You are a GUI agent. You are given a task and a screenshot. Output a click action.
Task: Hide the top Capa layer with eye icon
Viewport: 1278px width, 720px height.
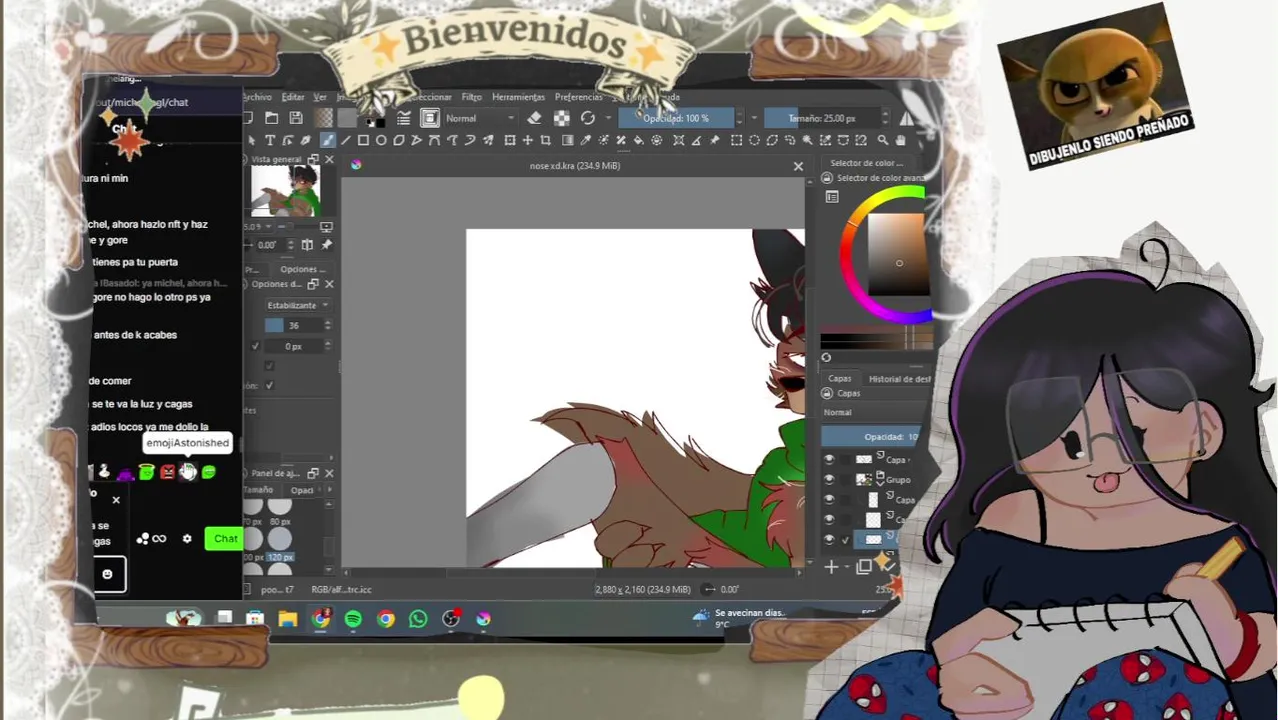point(829,459)
